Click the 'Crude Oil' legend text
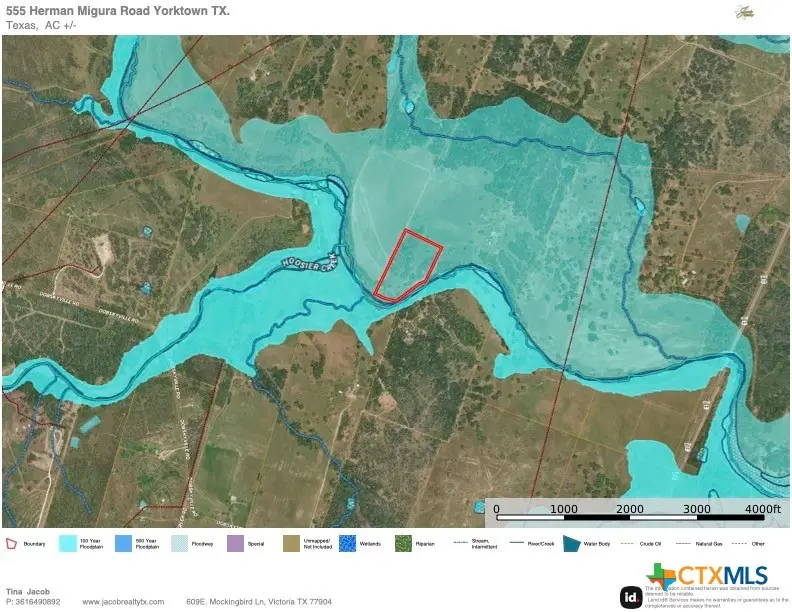Image resolution: width=792 pixels, height=612 pixels. [x=651, y=544]
